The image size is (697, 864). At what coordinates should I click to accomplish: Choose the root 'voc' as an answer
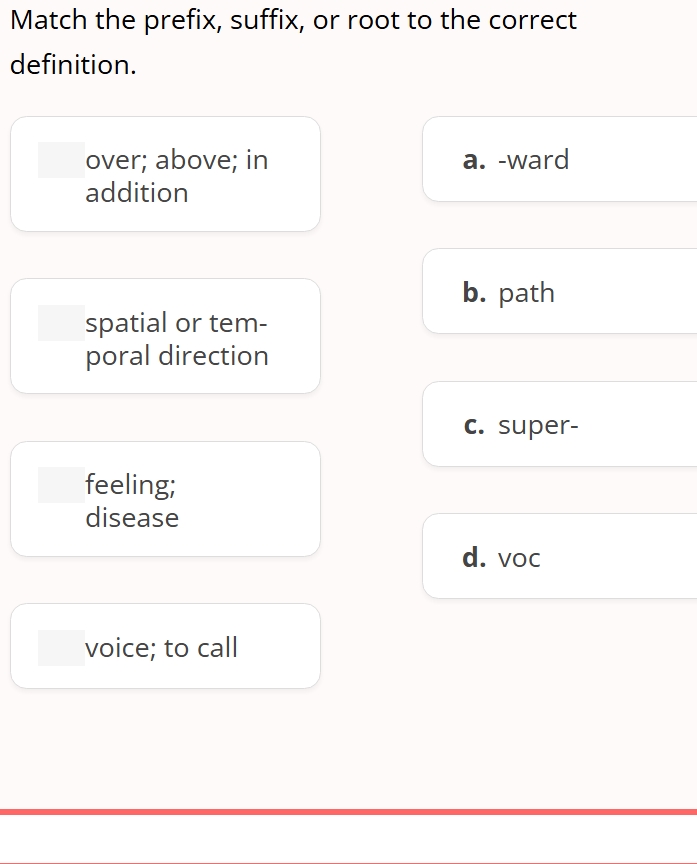pos(560,557)
